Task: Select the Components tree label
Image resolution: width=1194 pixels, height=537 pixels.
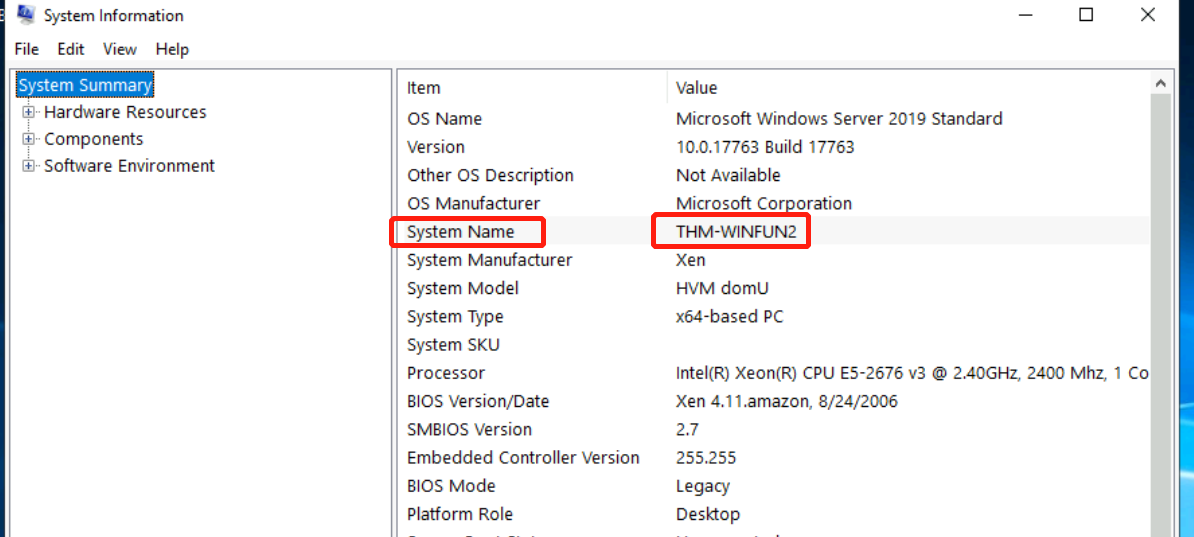Action: click(x=94, y=139)
